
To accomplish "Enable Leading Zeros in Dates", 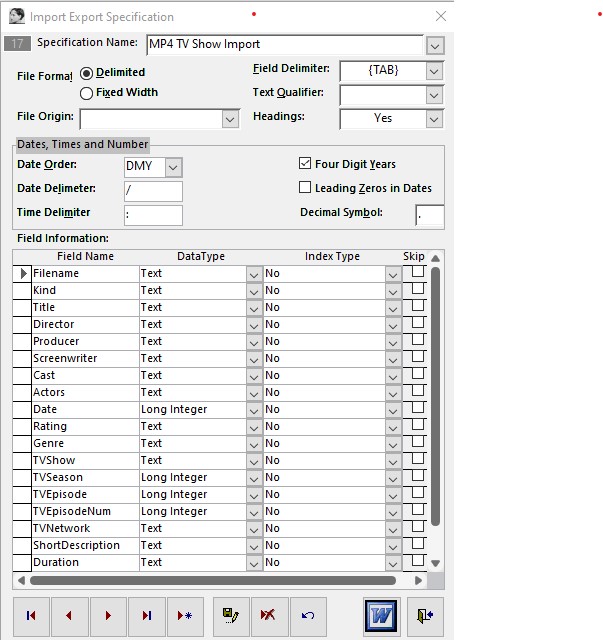I will 305,187.
